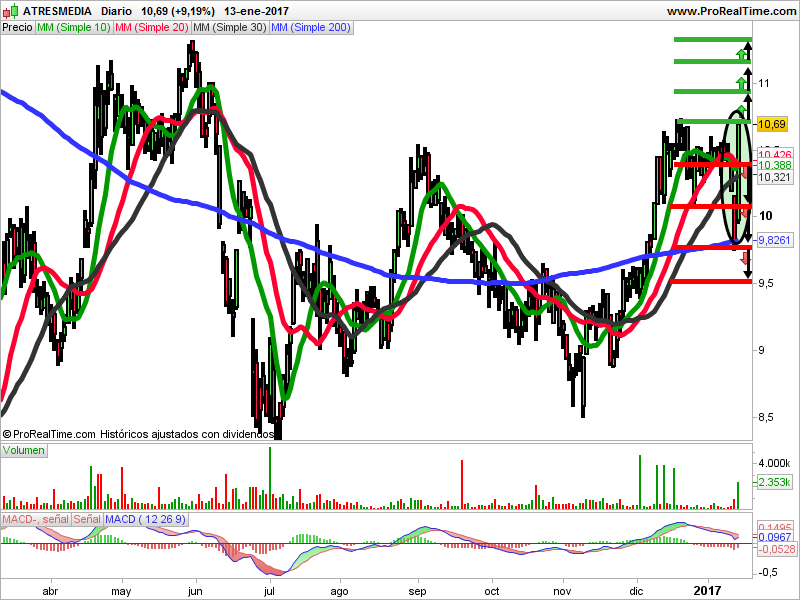
Task: Click the MM (Simple 20) legend label
Action: pos(152,28)
